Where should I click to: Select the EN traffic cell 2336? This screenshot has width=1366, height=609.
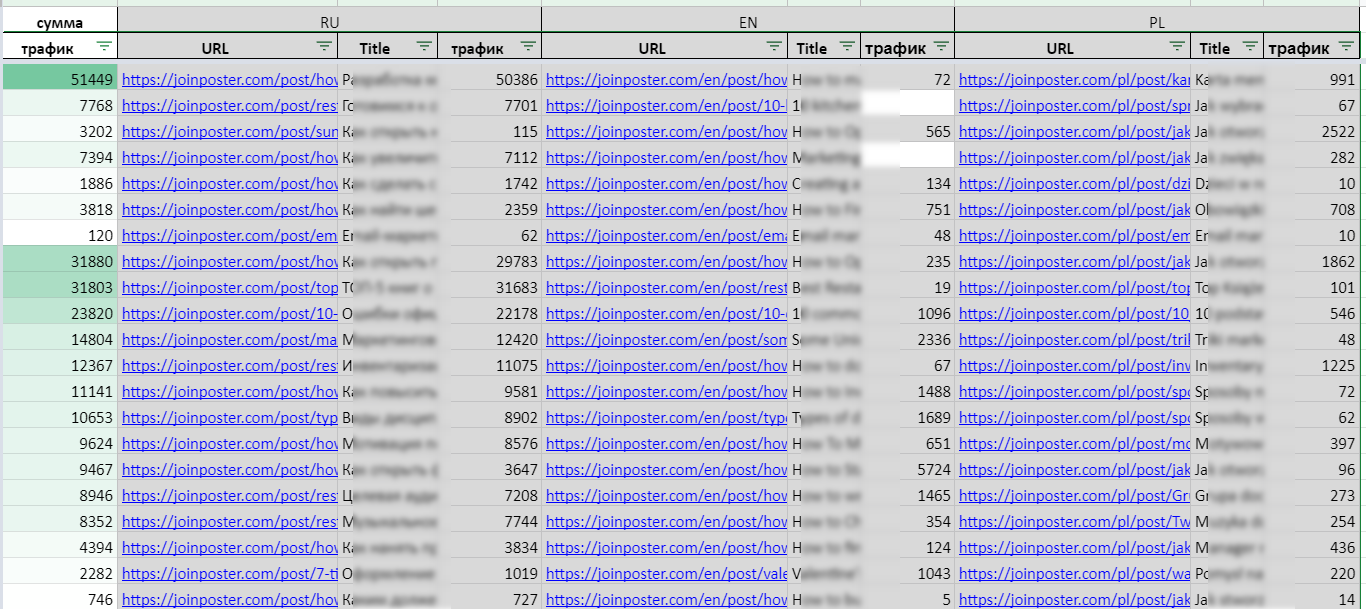[x=907, y=339]
